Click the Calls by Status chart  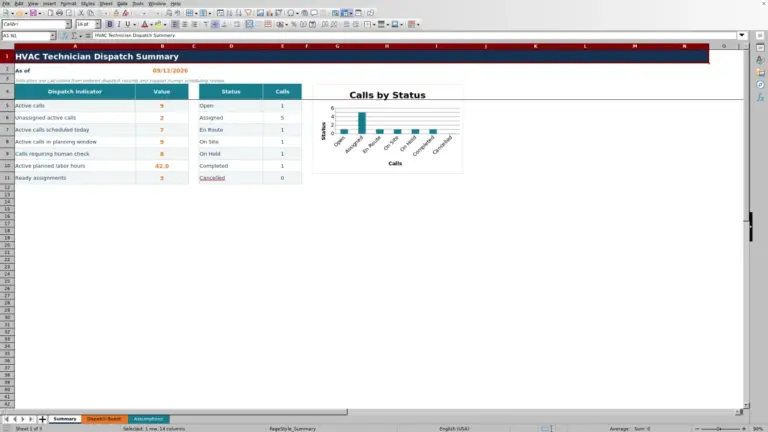pyautogui.click(x=387, y=129)
